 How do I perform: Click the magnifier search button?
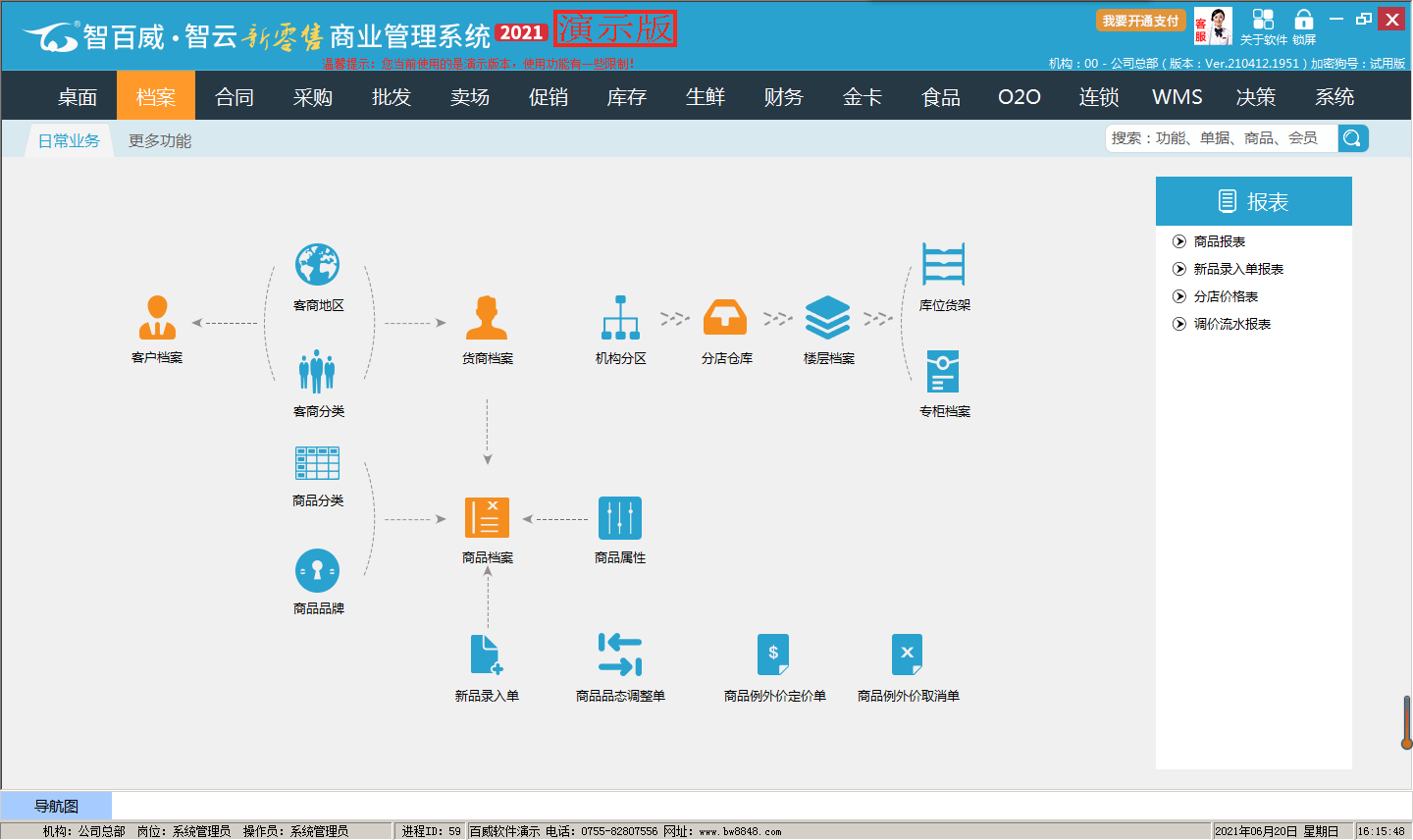click(1353, 138)
